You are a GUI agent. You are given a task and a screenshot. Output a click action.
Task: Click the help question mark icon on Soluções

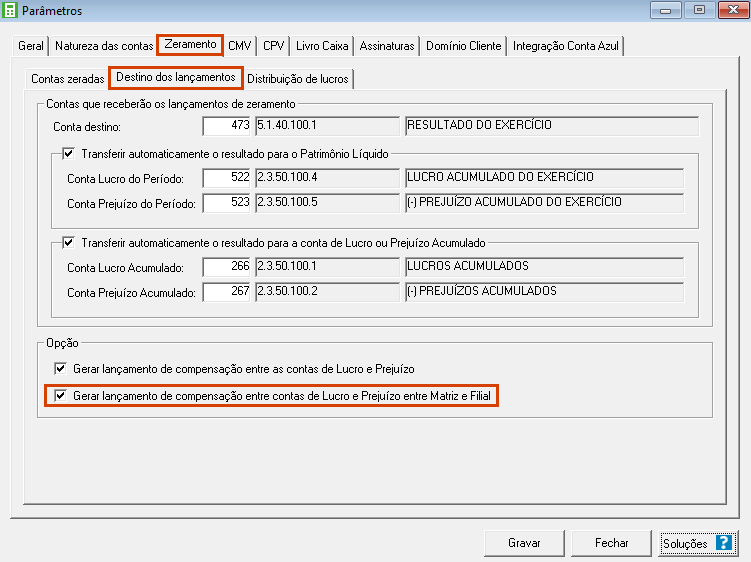tap(724, 543)
